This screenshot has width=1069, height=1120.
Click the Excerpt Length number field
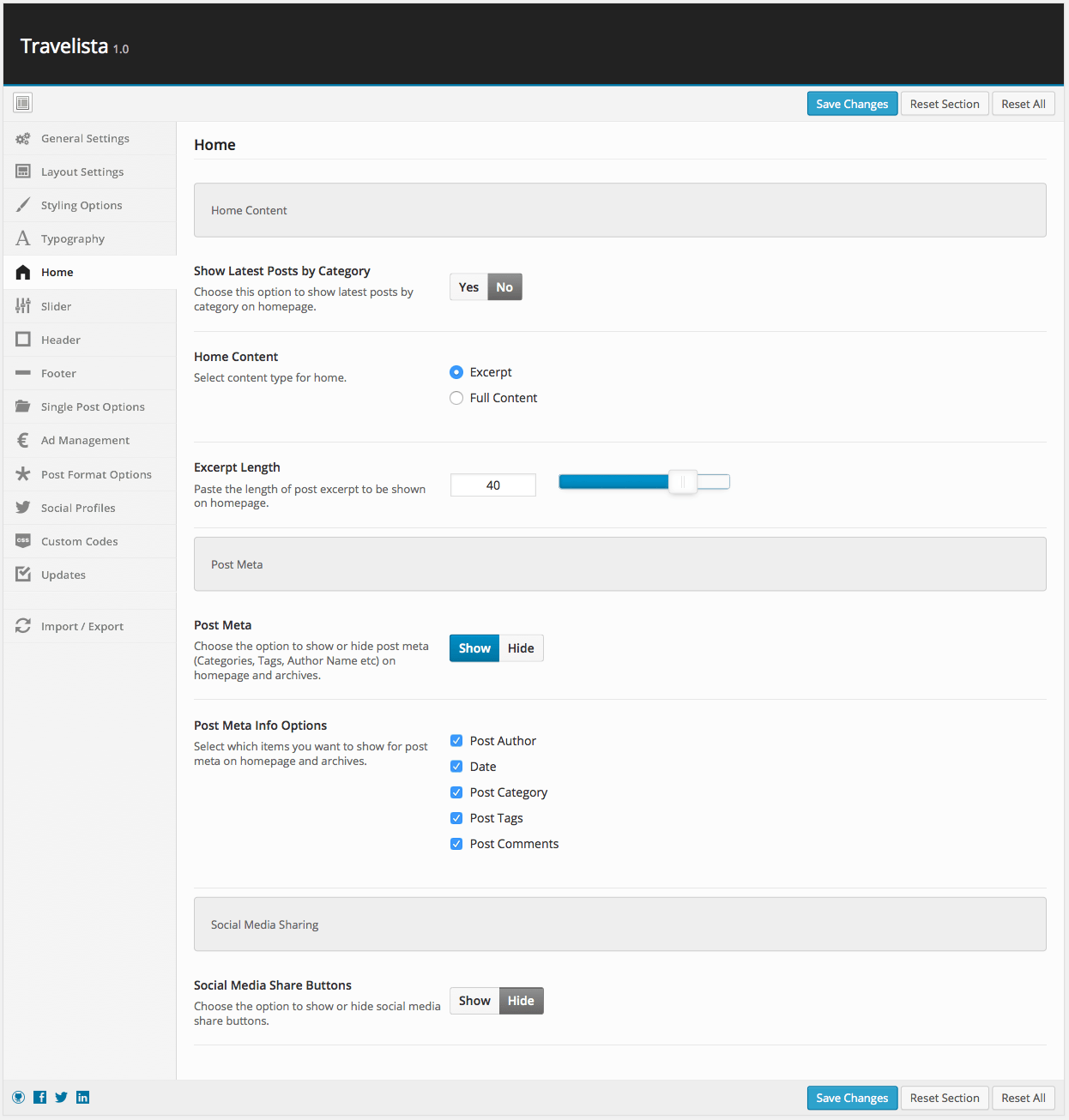pyautogui.click(x=493, y=485)
